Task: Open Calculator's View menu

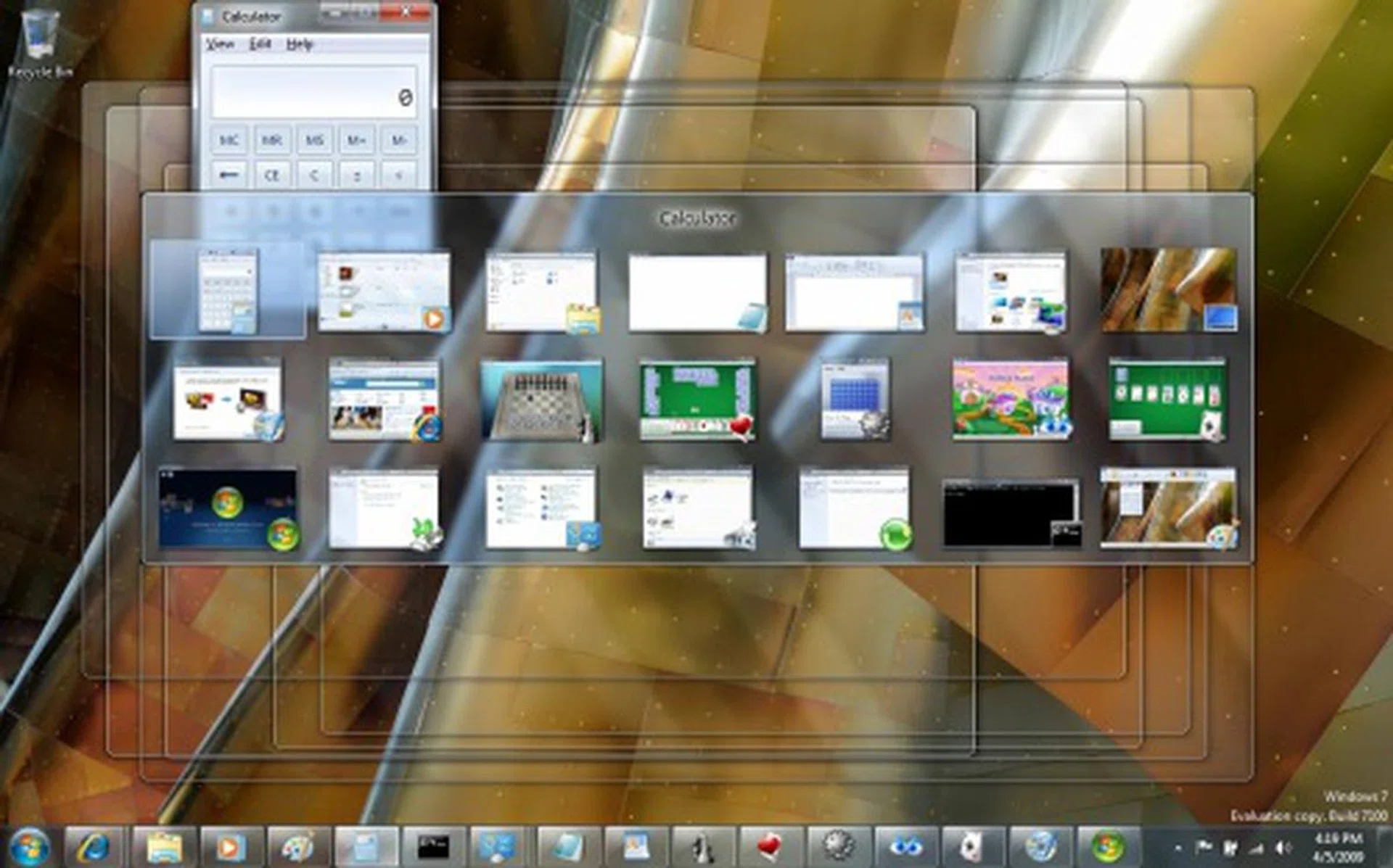Action: [x=219, y=44]
